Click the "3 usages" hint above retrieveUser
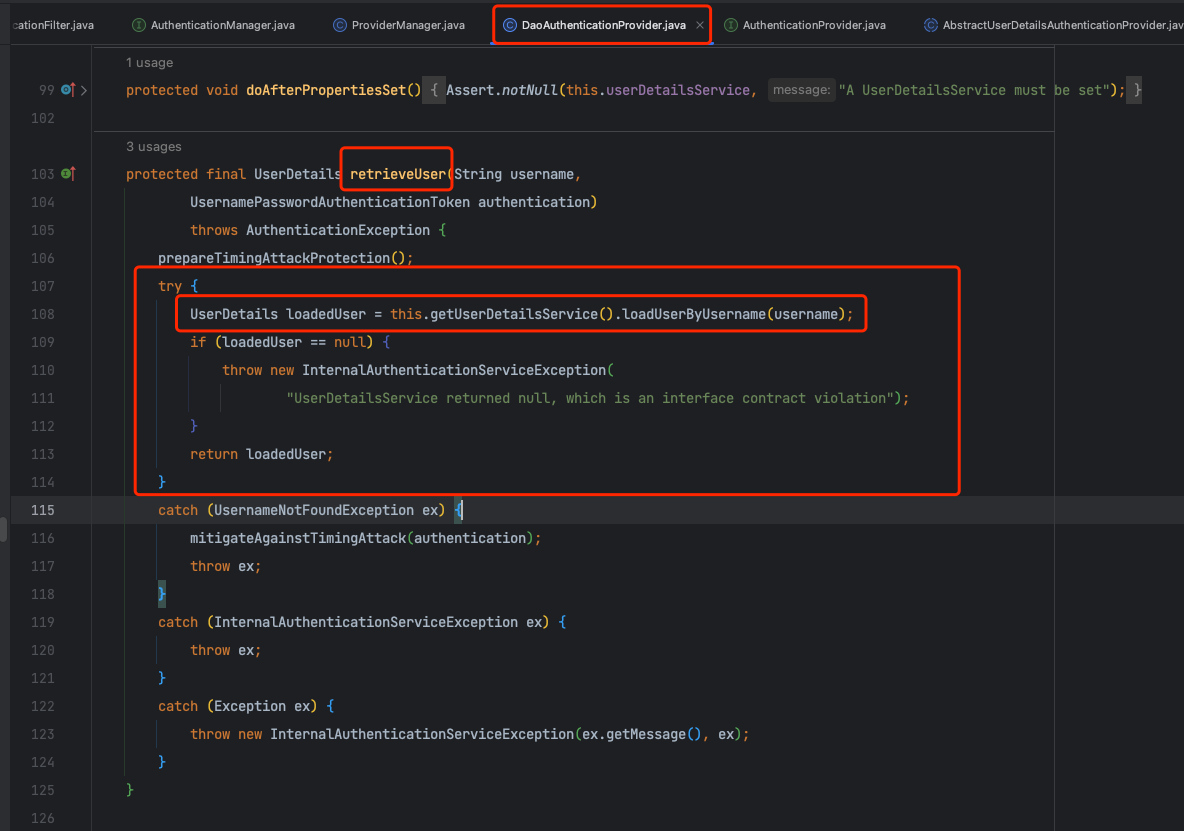 [x=153, y=146]
